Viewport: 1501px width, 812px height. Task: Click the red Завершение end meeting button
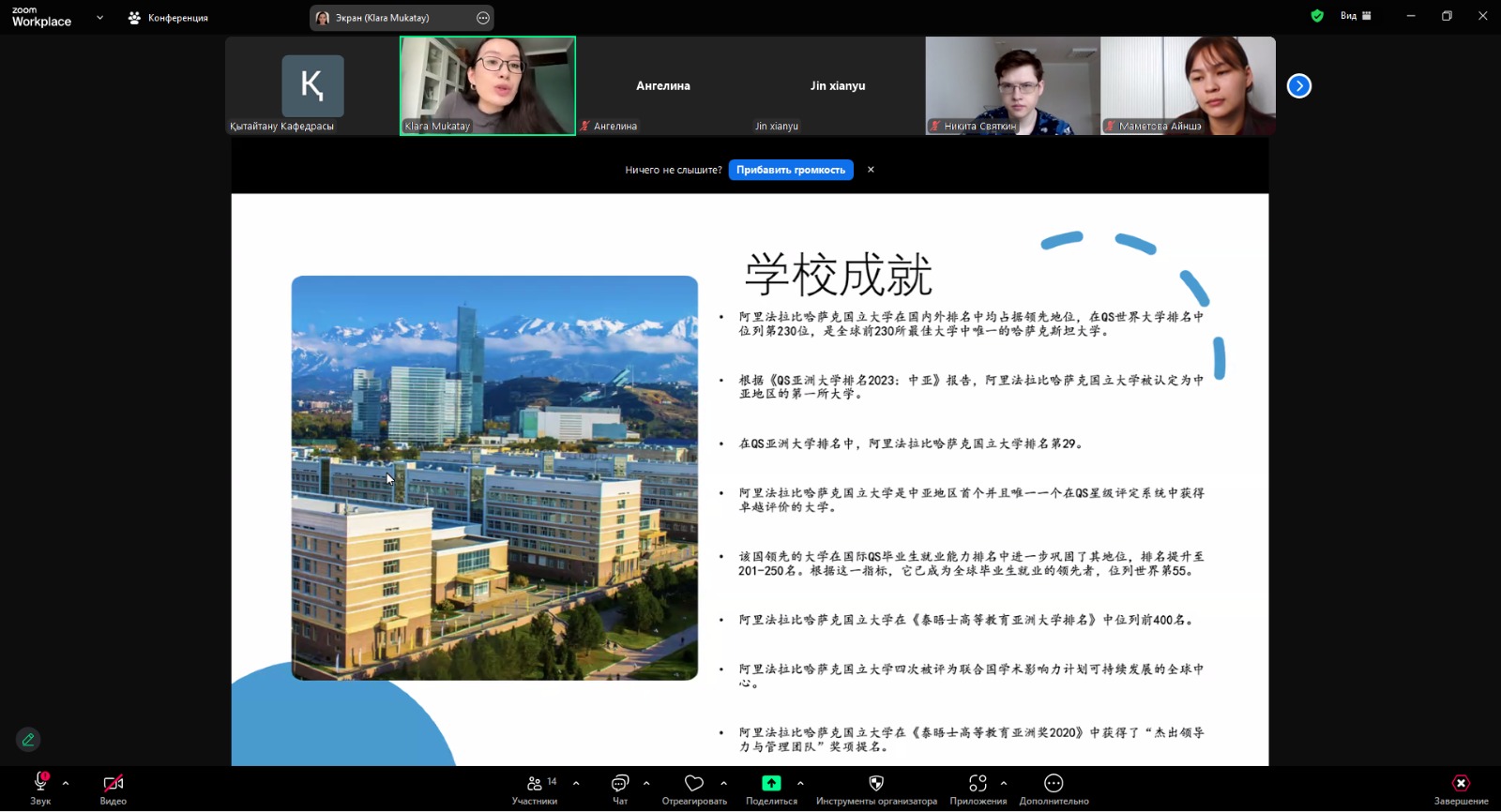[x=1461, y=789]
